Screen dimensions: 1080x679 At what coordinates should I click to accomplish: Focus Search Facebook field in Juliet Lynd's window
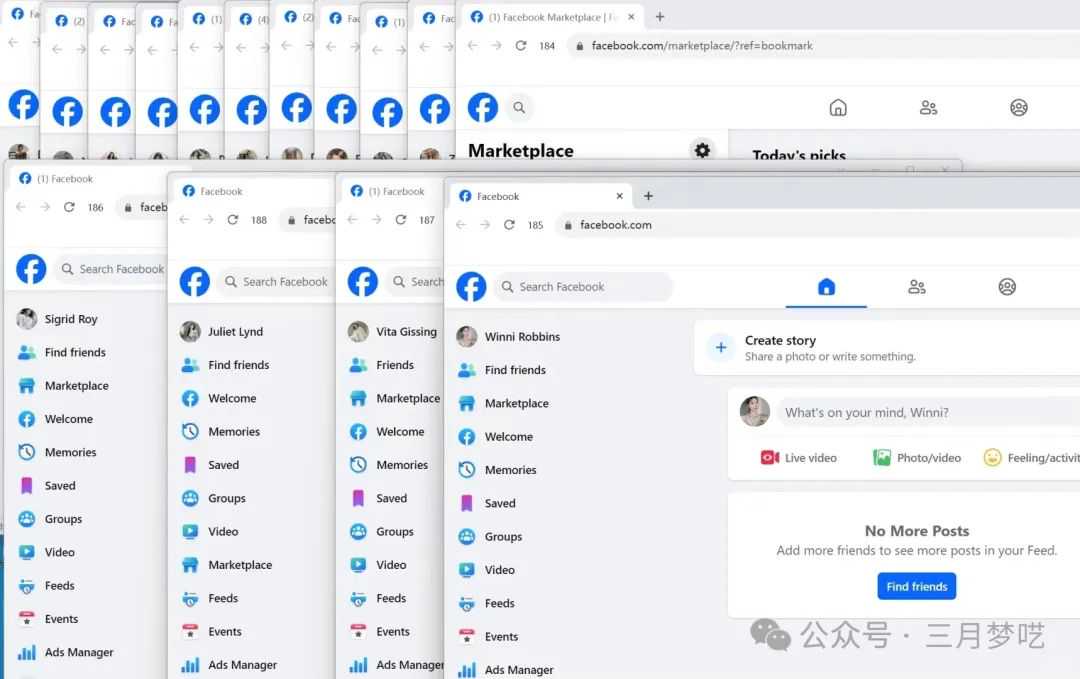(x=276, y=282)
